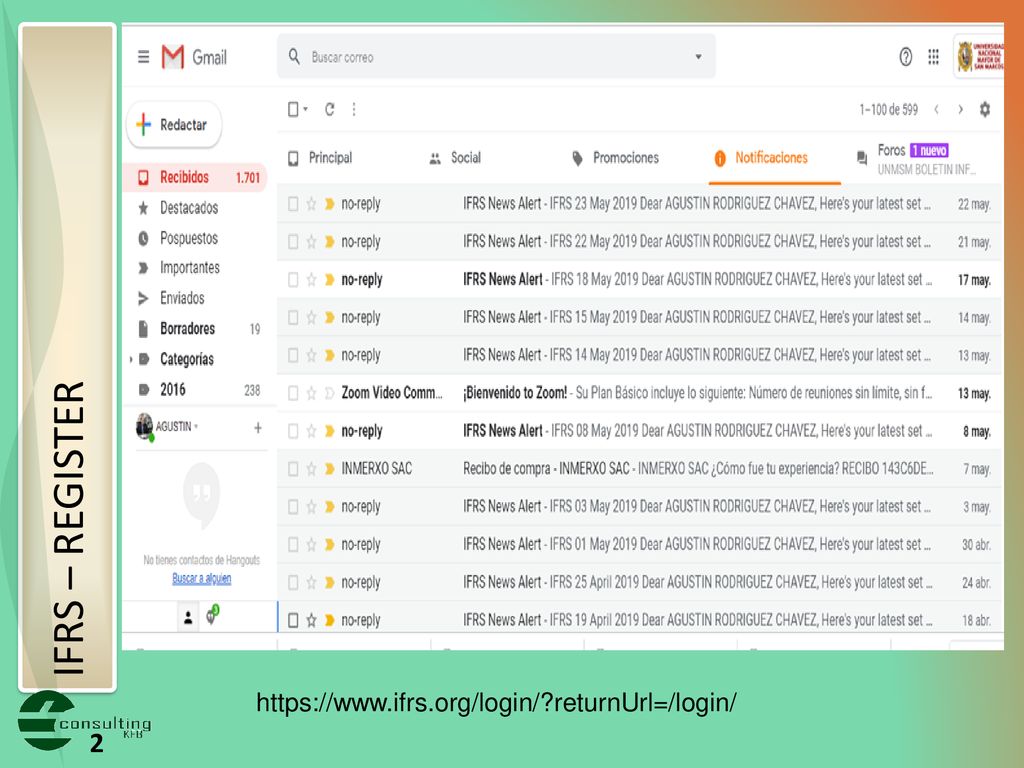The image size is (1024, 768).
Task: Click the Hangouts contacts person icon
Action: point(188,617)
